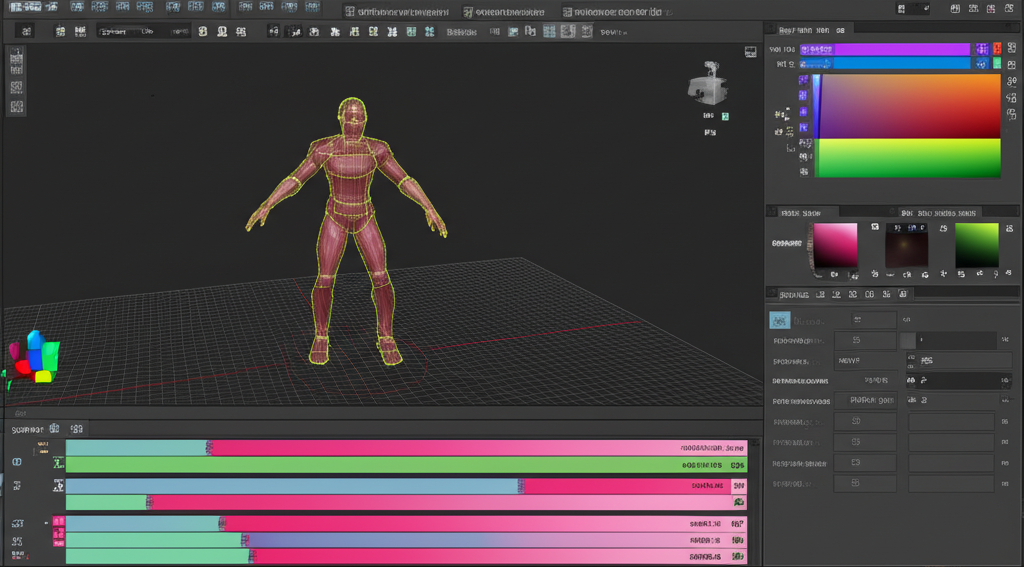This screenshot has width=1024, height=567.
Task: Click the narrow vertical blue hue strip
Action: pyautogui.click(x=816, y=106)
